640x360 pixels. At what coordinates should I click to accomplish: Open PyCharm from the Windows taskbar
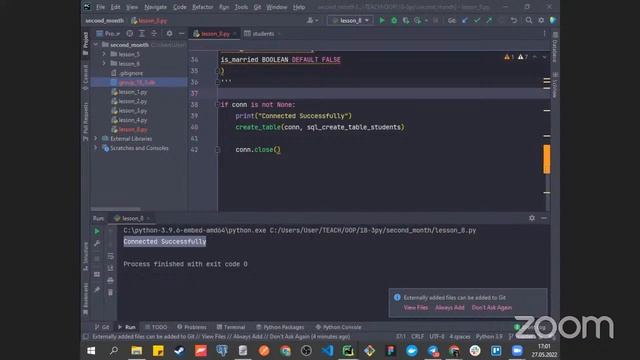click(348, 351)
